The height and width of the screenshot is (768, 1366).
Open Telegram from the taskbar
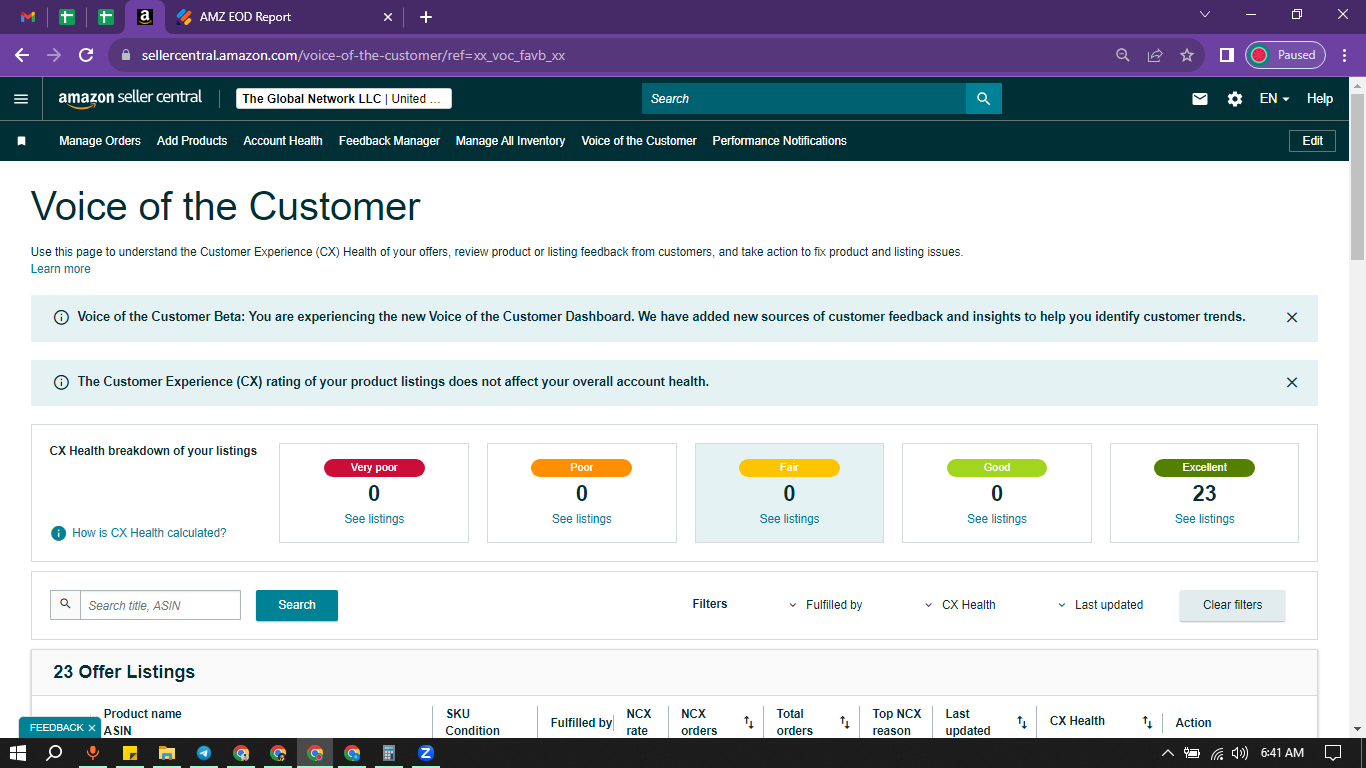(204, 753)
